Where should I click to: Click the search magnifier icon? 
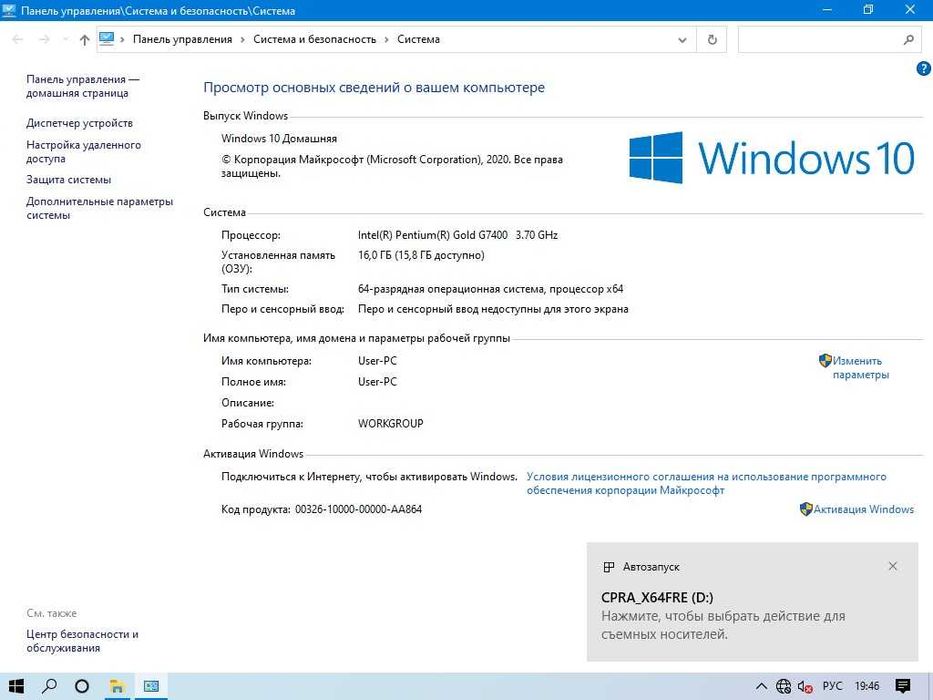click(x=909, y=40)
